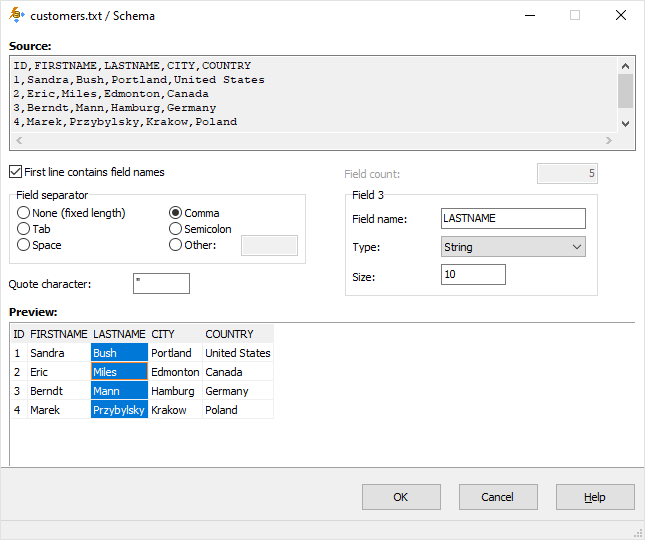Click source line 3,Berndt,Mann,Hamburg,Germany
This screenshot has height=540, width=645.
pyautogui.click(x=115, y=108)
